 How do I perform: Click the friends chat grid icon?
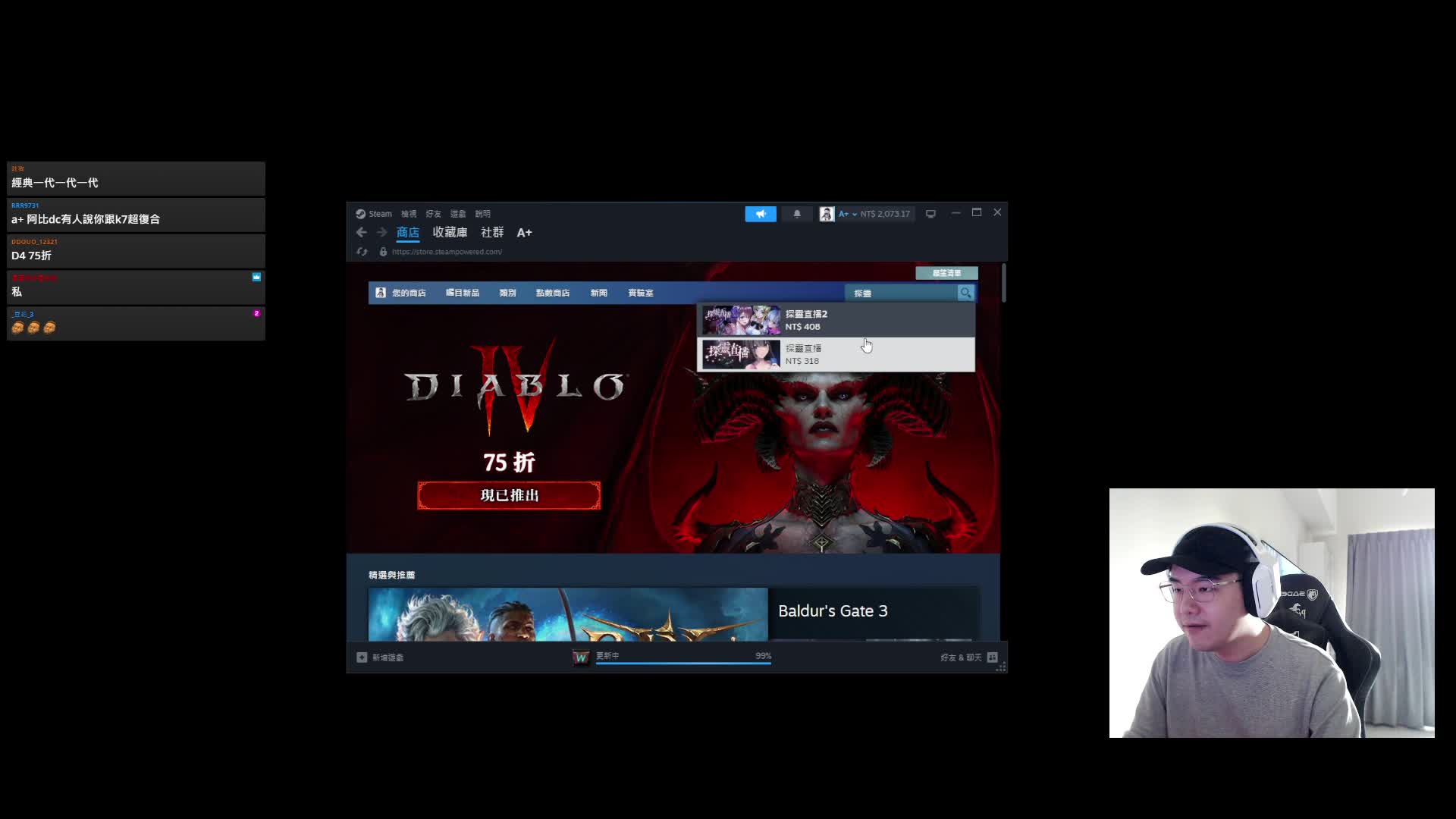click(993, 657)
